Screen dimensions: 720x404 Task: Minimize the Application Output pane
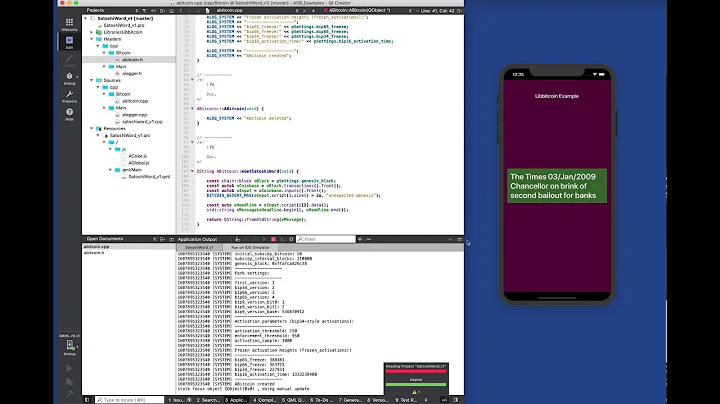pos(450,239)
